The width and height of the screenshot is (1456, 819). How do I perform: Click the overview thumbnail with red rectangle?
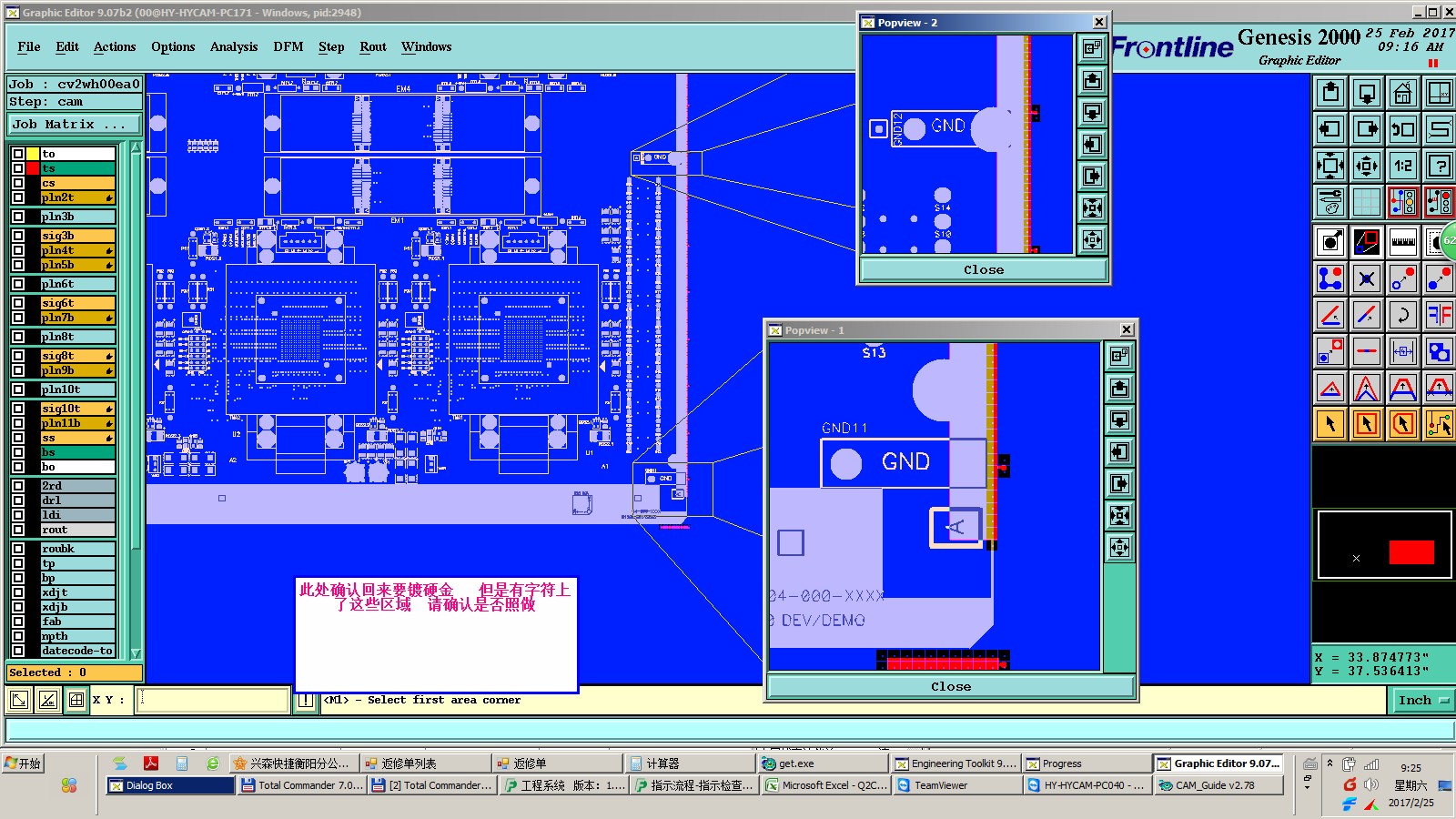[1384, 545]
